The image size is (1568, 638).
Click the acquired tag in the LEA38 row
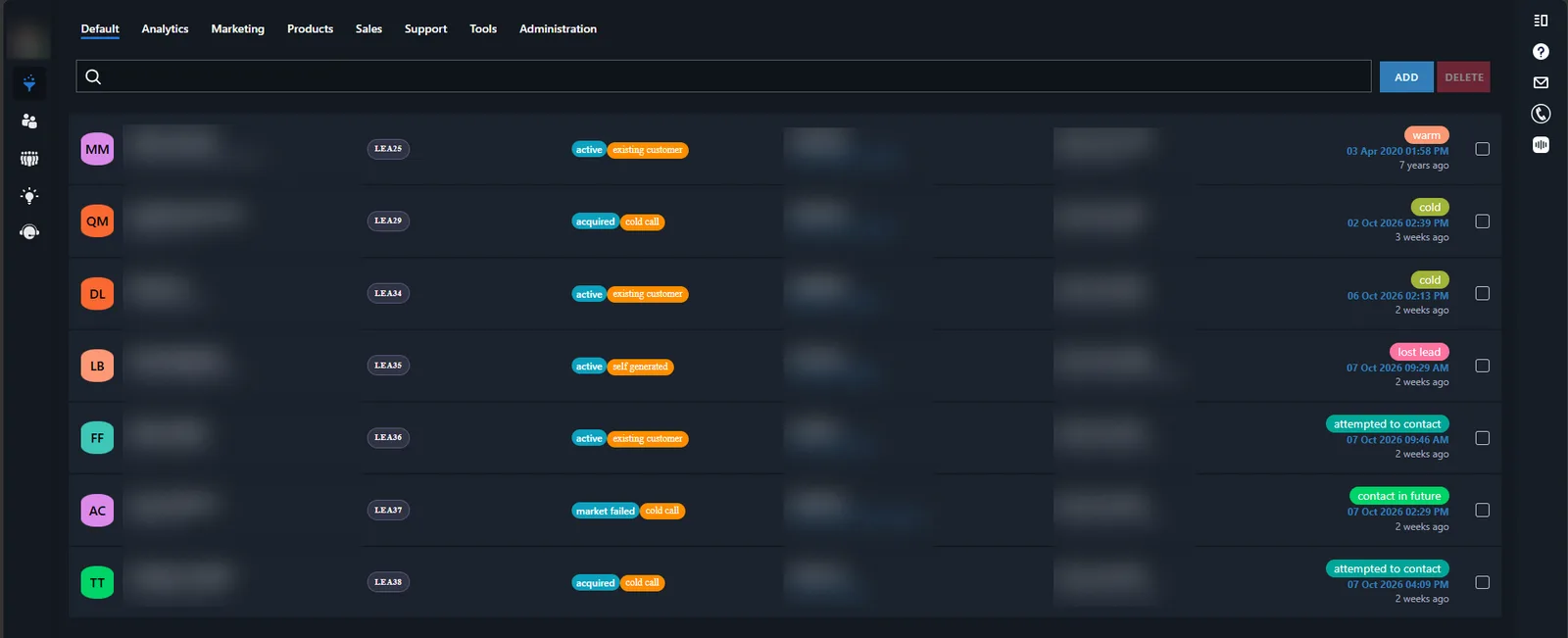(x=595, y=583)
